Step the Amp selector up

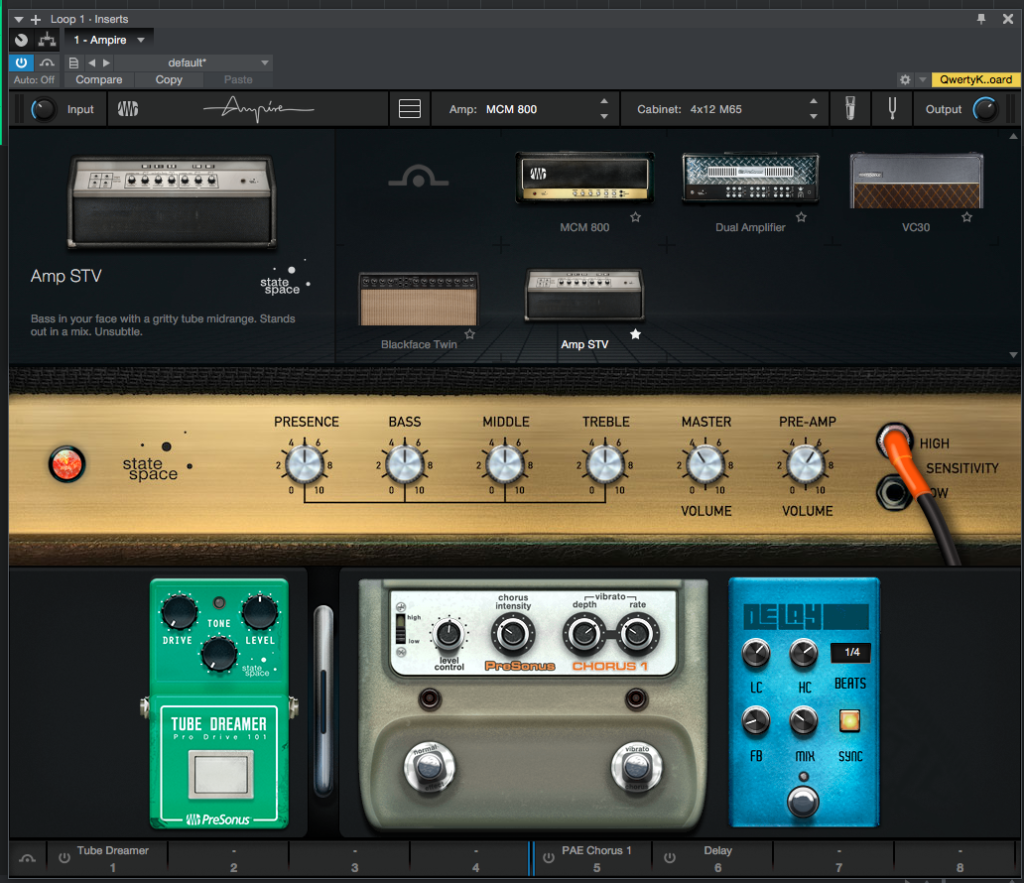604,101
